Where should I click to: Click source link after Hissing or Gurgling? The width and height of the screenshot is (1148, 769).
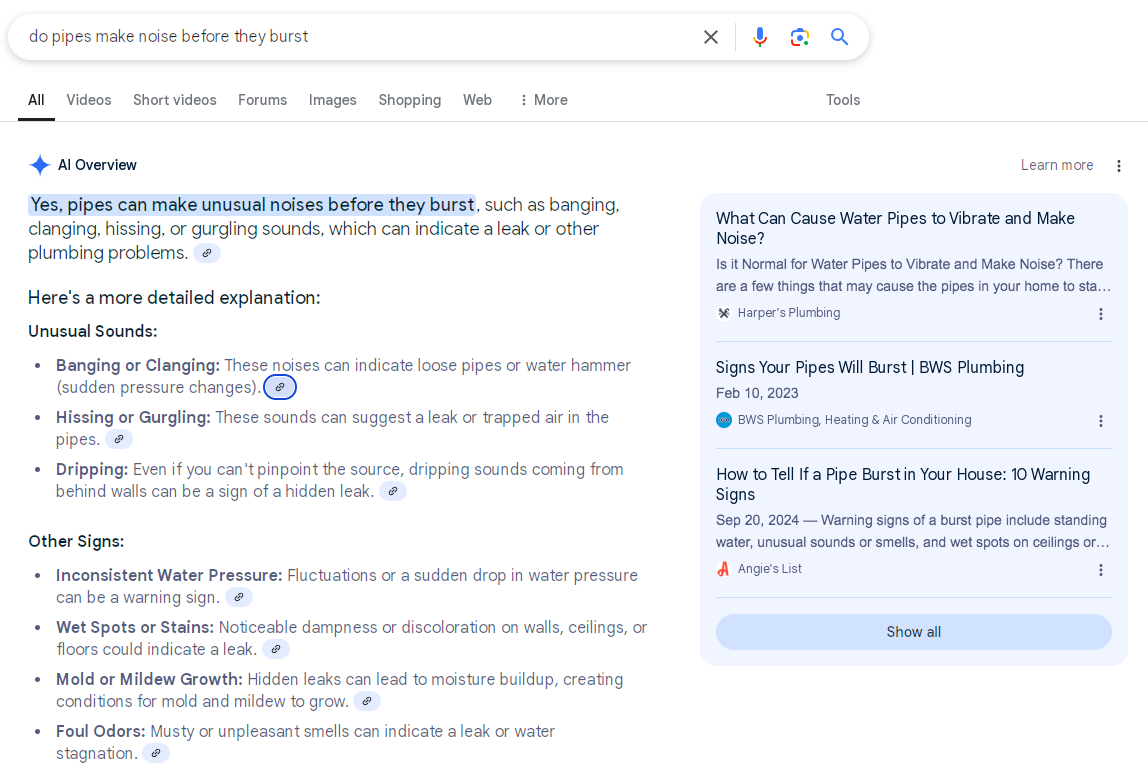119,439
